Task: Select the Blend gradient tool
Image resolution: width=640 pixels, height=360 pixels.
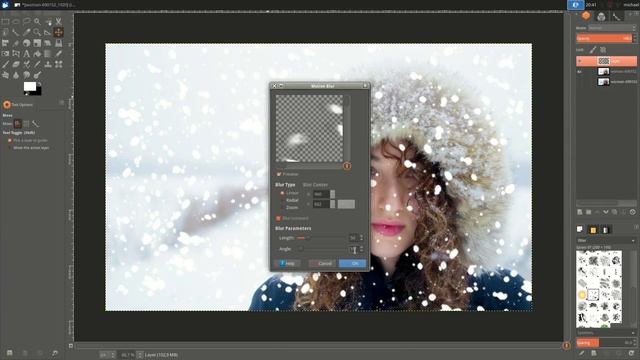Action: click(48, 53)
